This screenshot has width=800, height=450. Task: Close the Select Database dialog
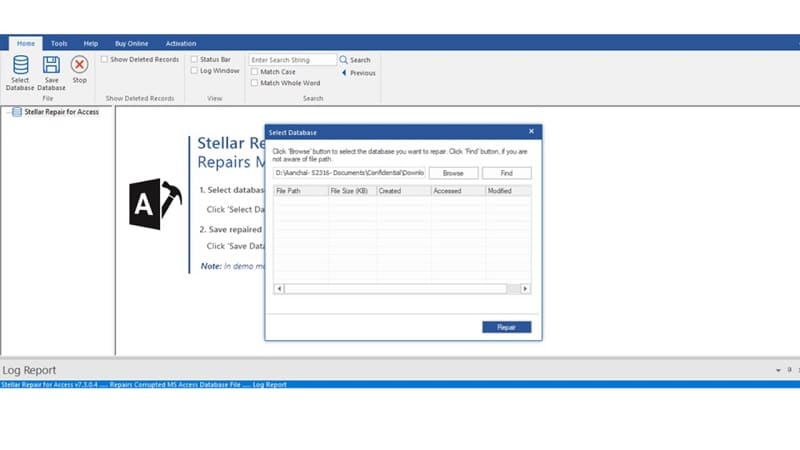[531, 132]
